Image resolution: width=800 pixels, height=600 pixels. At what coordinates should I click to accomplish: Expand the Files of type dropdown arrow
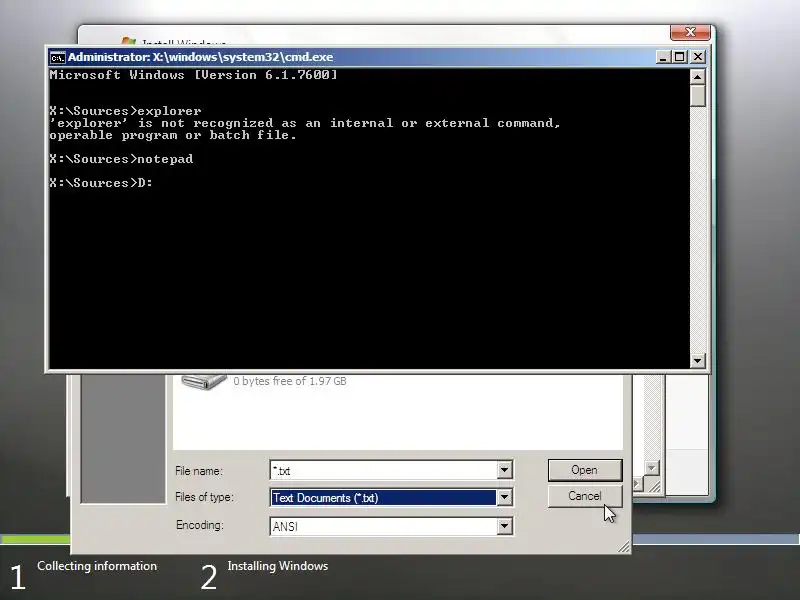(x=505, y=497)
